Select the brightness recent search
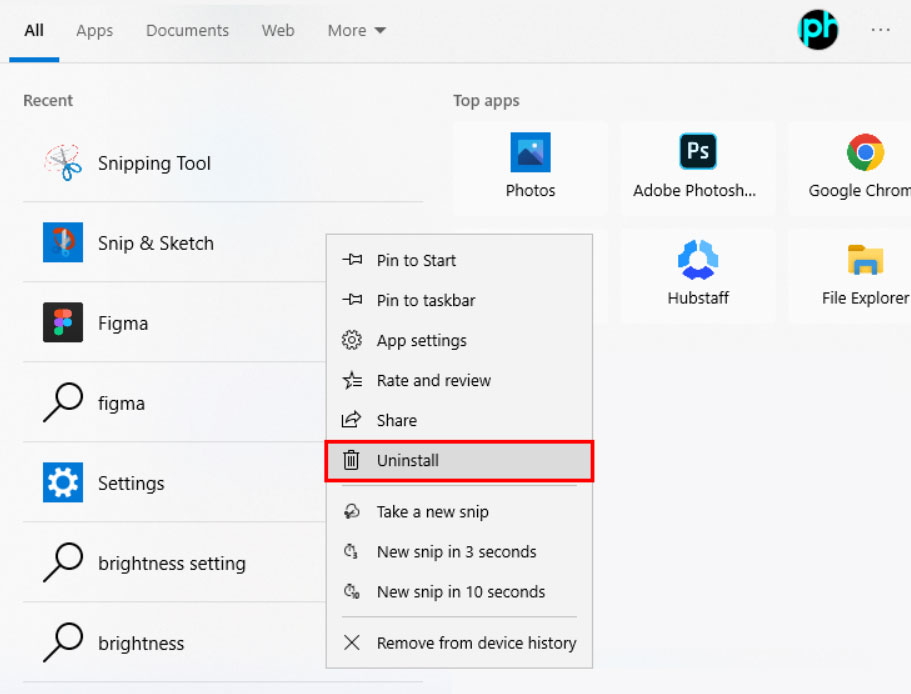Screen dimensions: 911x694 coord(174,643)
